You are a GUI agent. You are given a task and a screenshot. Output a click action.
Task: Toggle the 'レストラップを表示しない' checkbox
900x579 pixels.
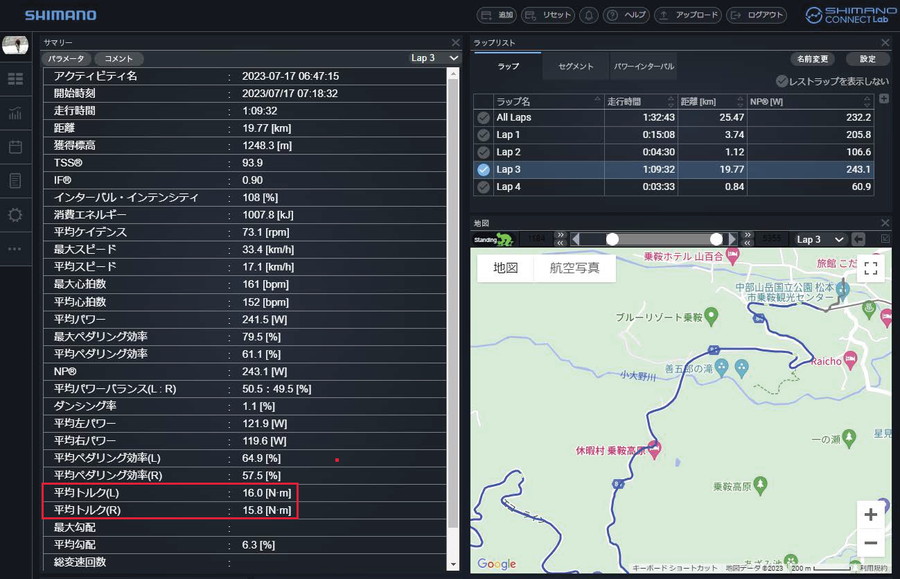[x=782, y=81]
